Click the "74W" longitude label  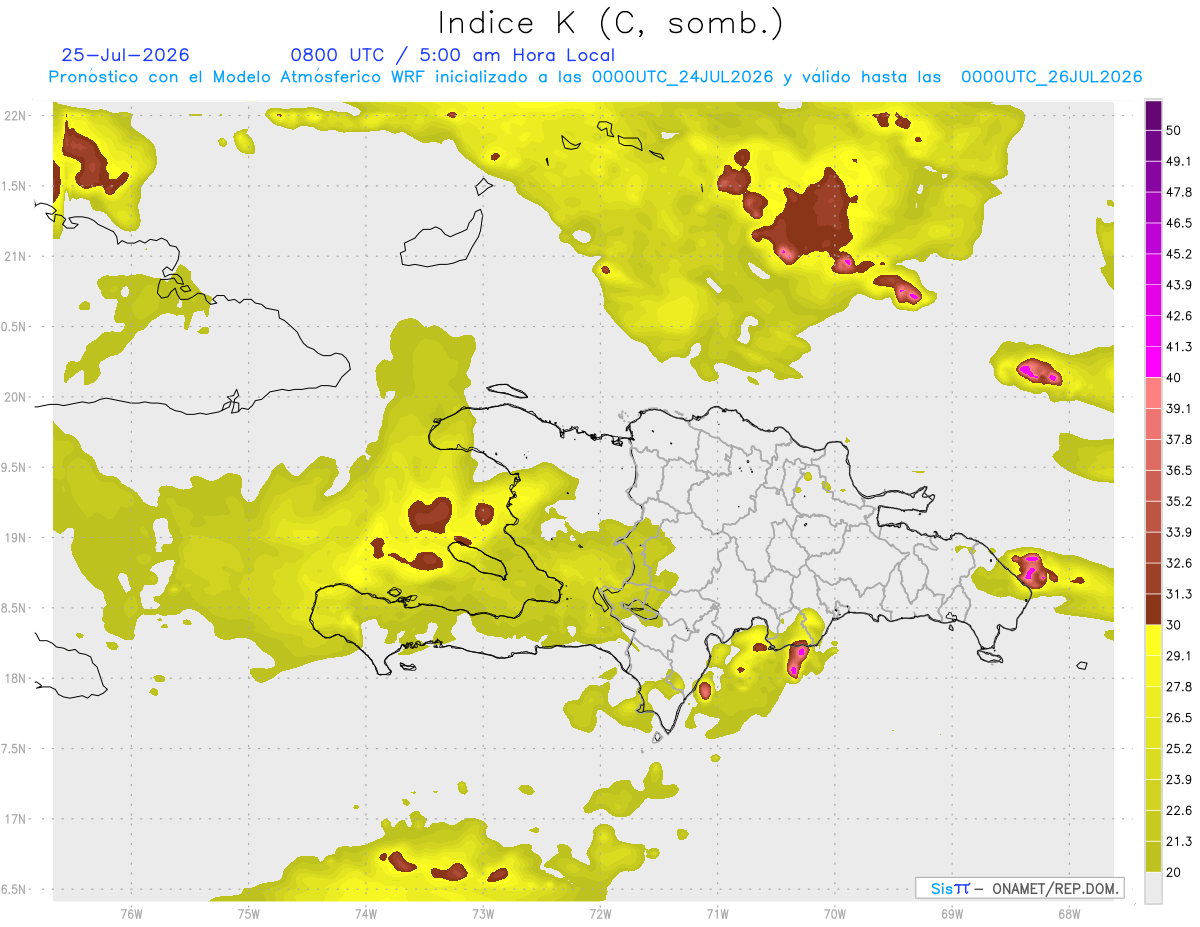pyautogui.click(x=365, y=913)
